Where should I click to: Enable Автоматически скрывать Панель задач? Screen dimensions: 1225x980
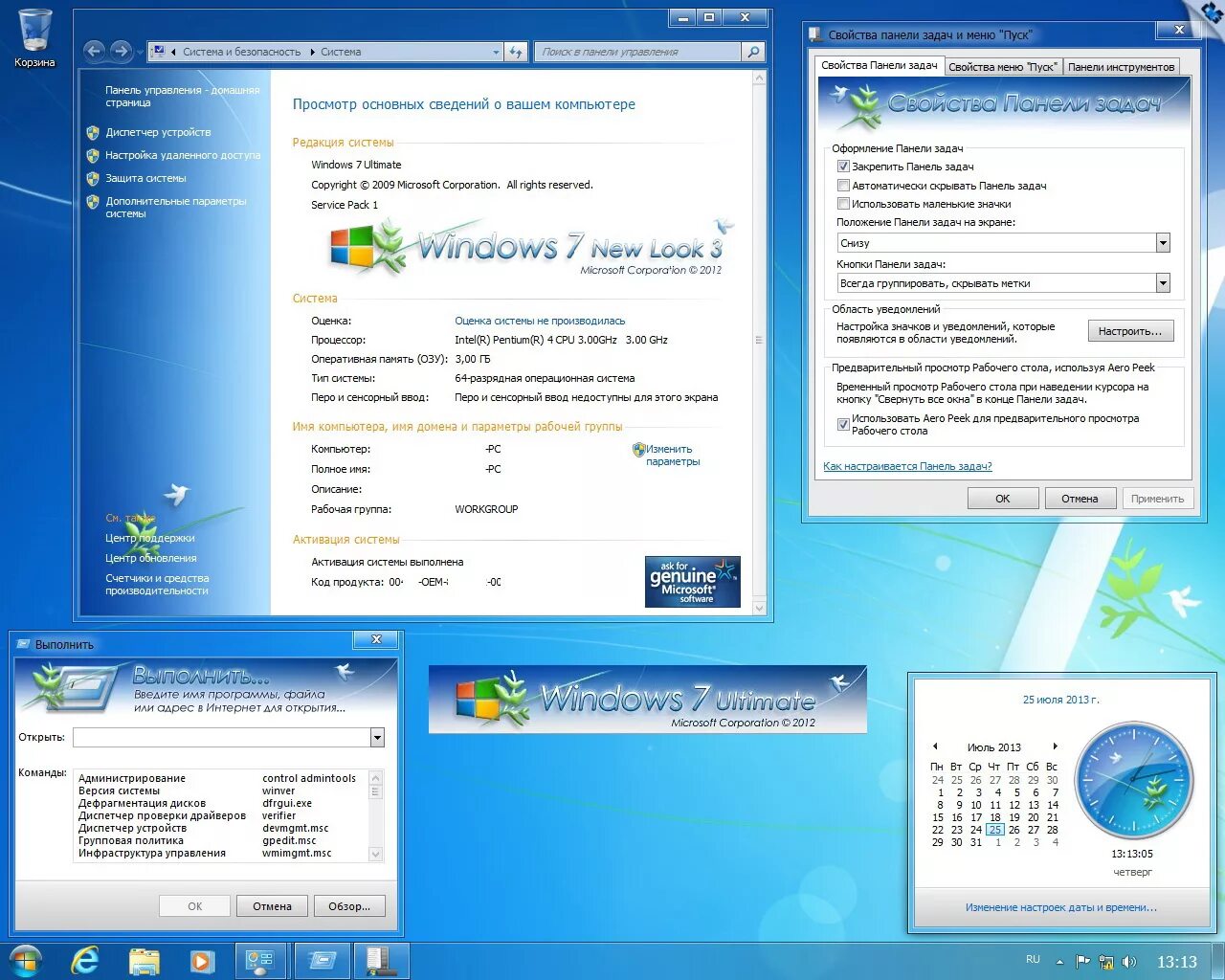843,186
